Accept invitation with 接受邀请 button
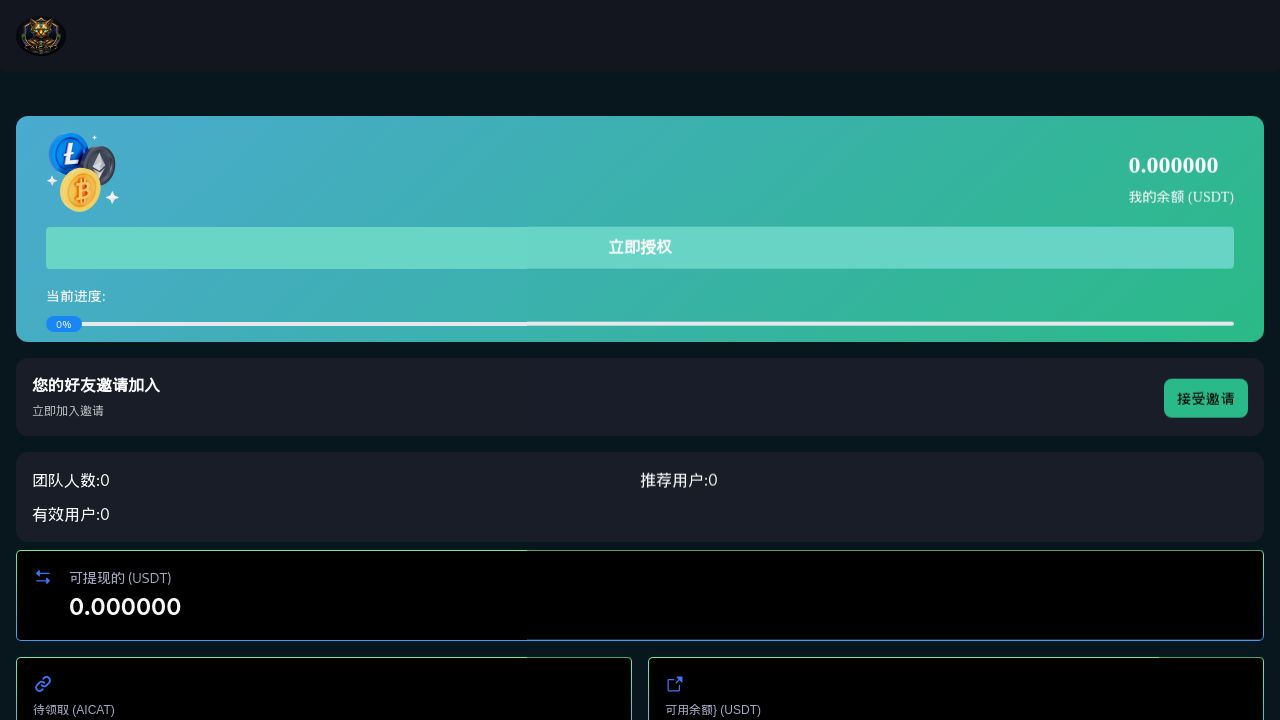This screenshot has width=1280, height=720. click(1206, 398)
